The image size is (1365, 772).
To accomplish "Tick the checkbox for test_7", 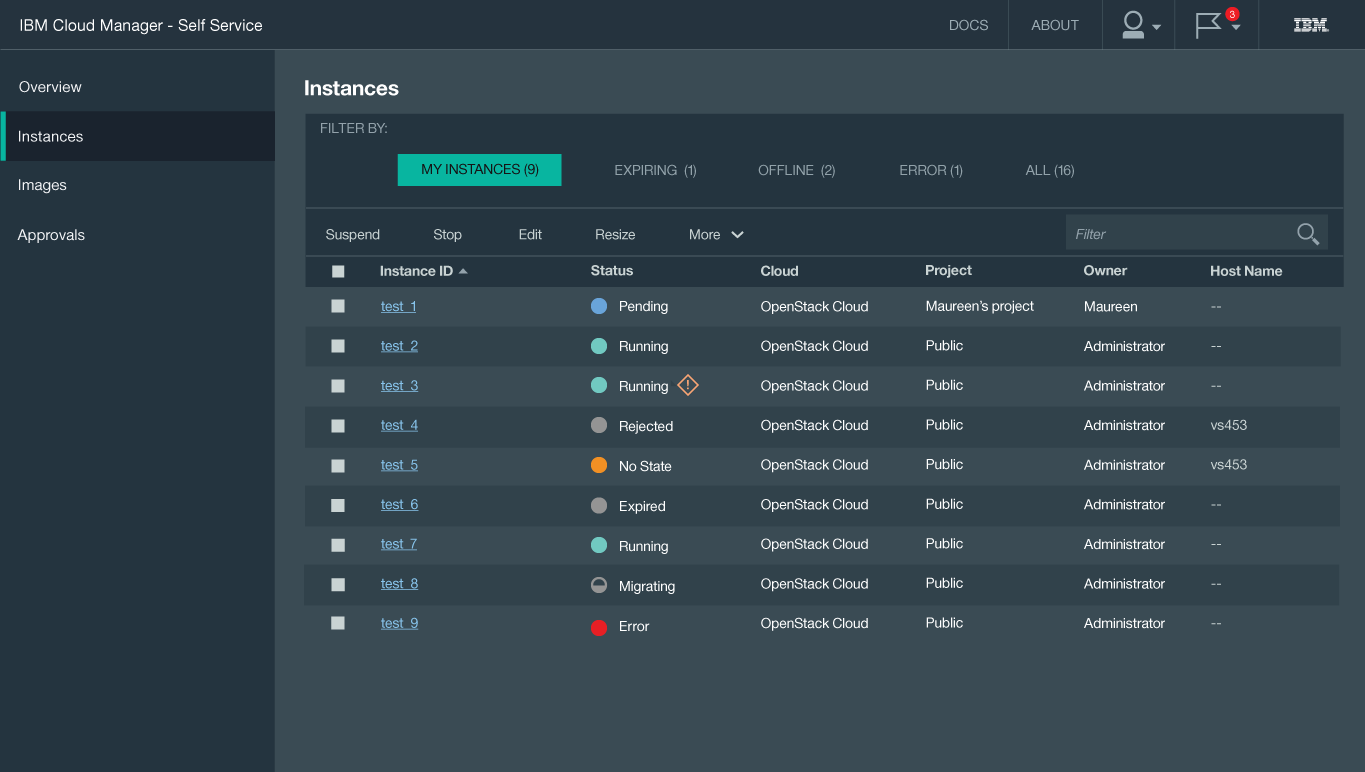I will pyautogui.click(x=338, y=544).
